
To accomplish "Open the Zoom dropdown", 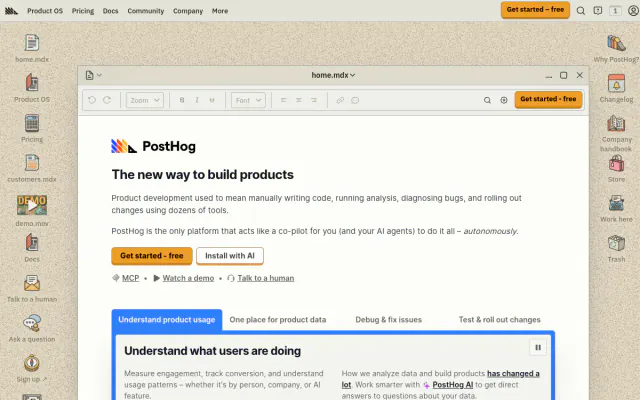I will 144,100.
